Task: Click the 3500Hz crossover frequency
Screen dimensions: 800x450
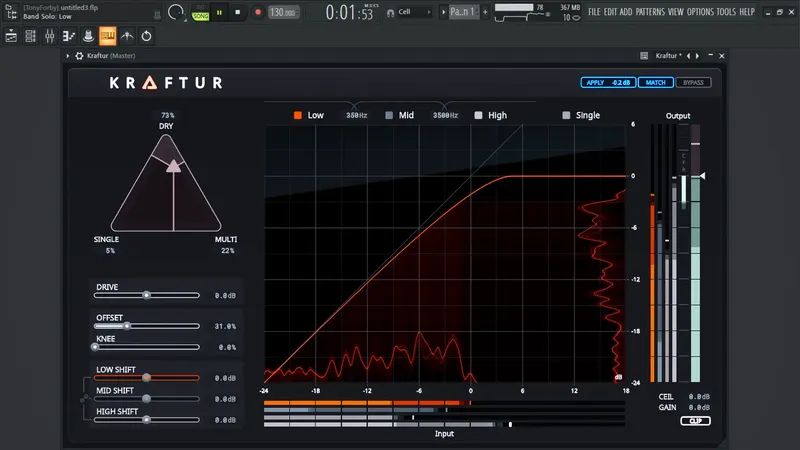Action: coord(445,115)
